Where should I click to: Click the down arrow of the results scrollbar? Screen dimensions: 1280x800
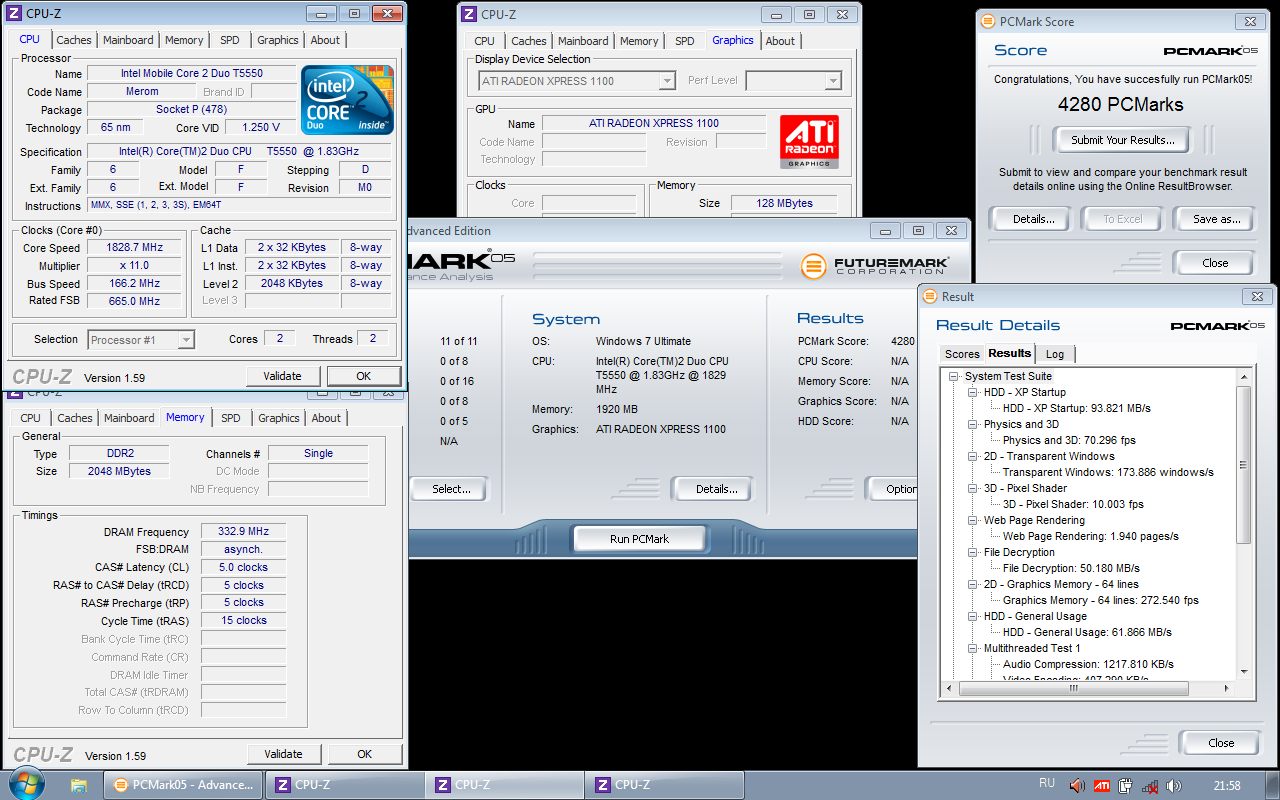1244,672
